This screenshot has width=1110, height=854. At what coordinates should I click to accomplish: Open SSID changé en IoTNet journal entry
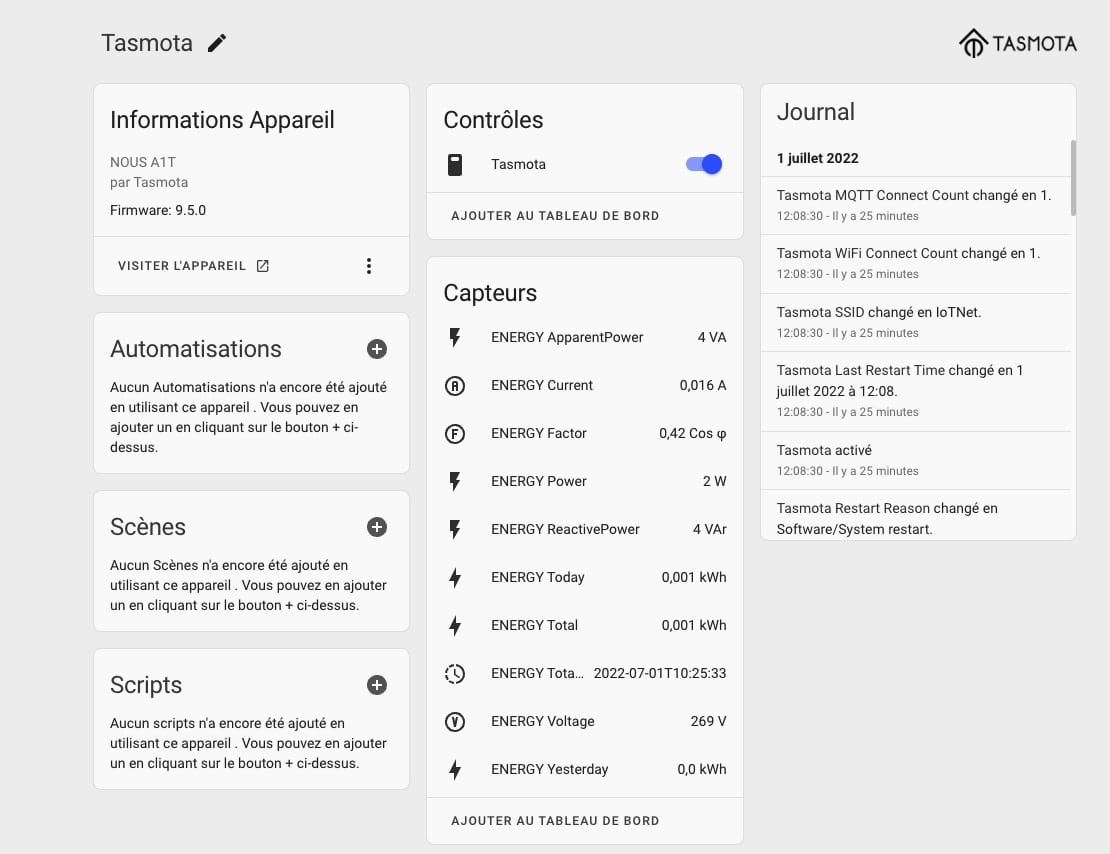(x=915, y=322)
